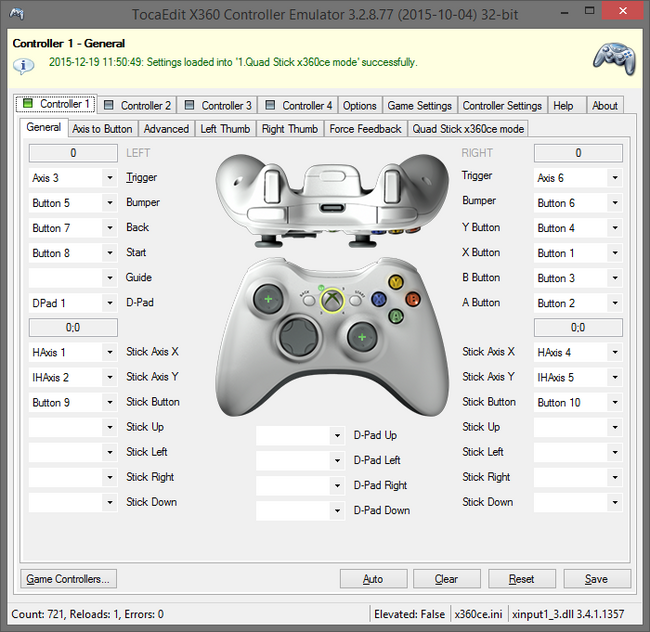Open Quad Stick x360ce mode sub-tab
650x632 pixels.
(468, 129)
